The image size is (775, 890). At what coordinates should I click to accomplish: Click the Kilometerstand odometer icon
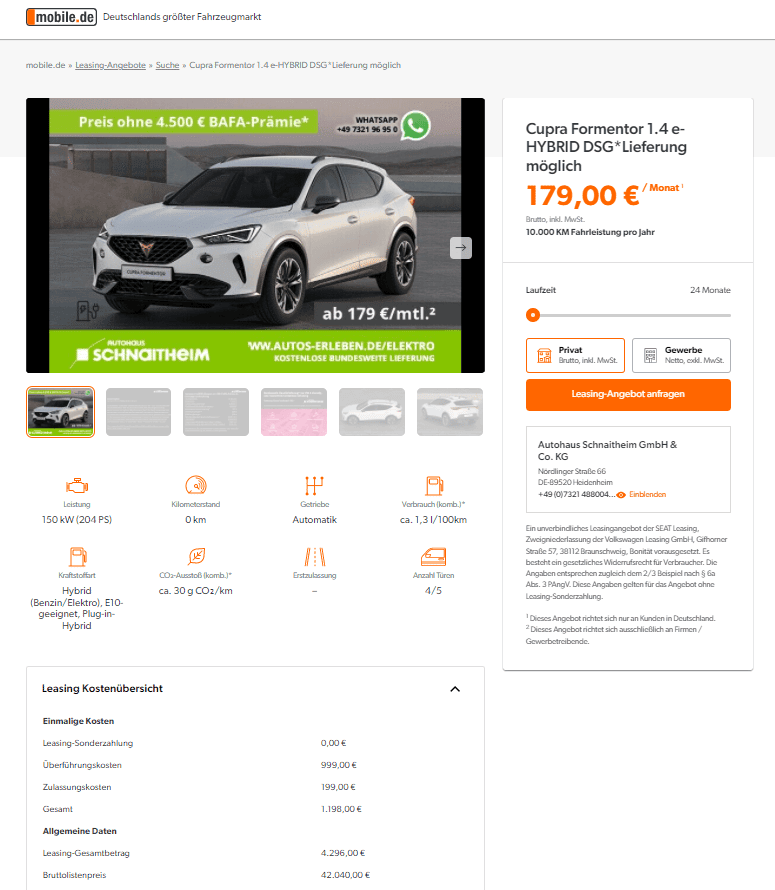196,485
